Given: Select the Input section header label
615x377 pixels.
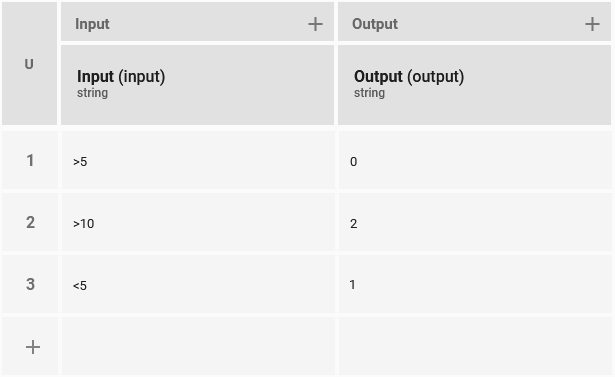Looking at the screenshot, I should tap(92, 24).
